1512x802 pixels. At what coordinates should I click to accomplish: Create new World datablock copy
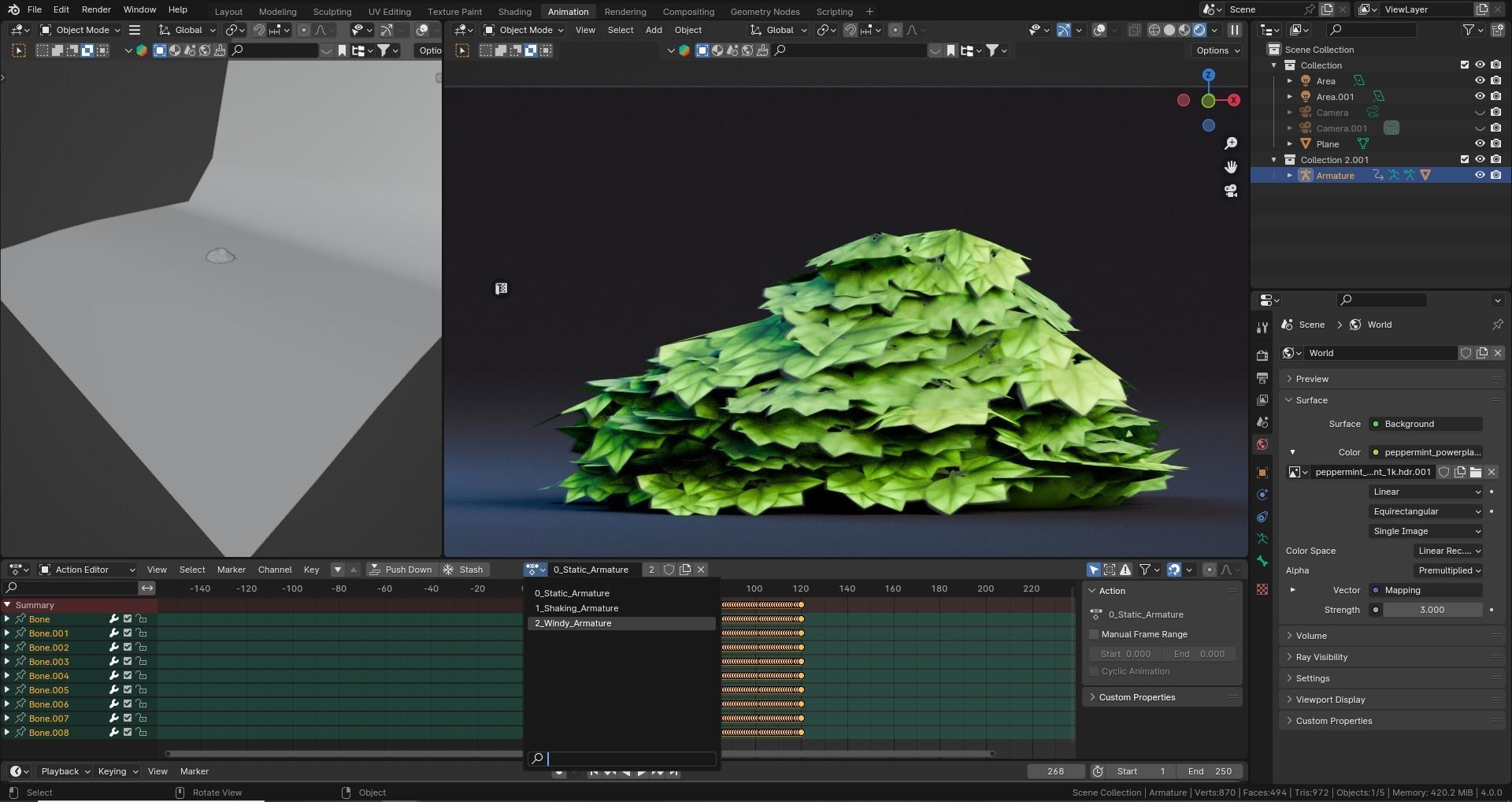pos(1482,353)
